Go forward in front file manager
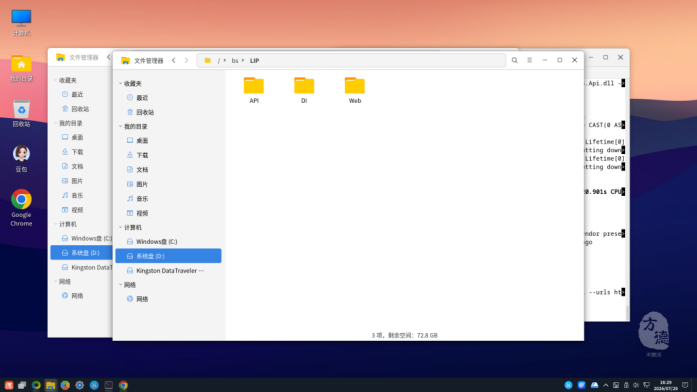Image resolution: width=697 pixels, height=392 pixels. 187,60
